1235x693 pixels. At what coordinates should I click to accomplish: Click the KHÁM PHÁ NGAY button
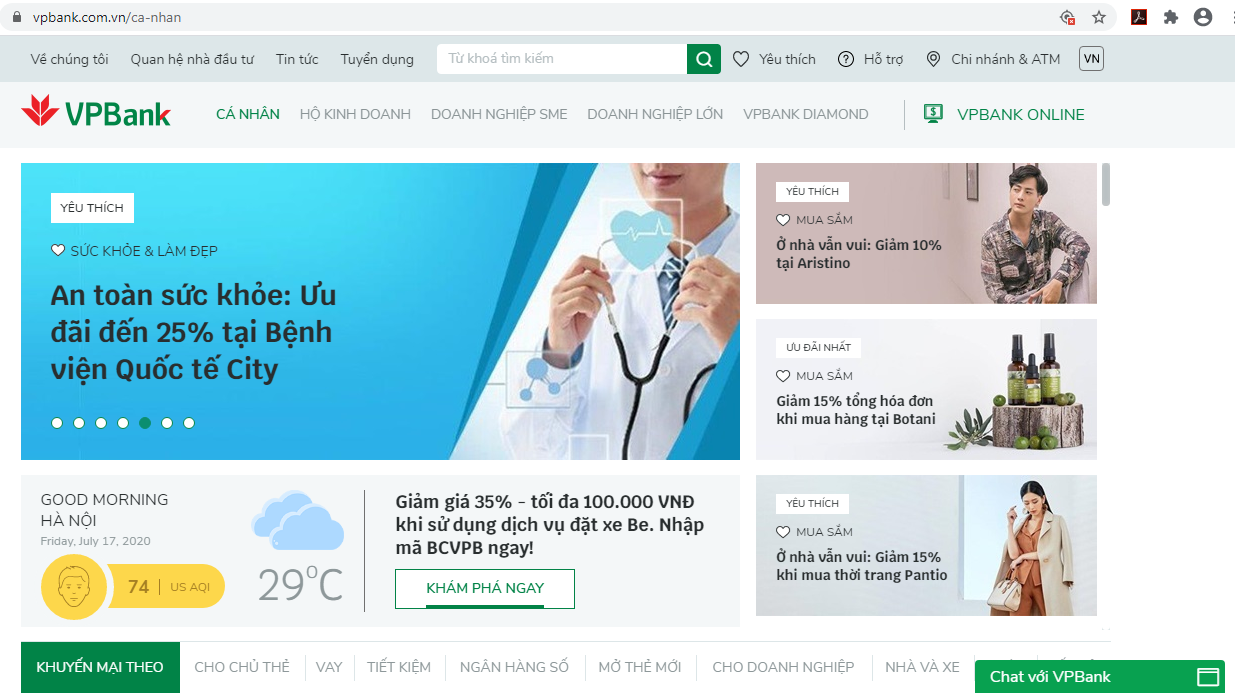(x=485, y=589)
